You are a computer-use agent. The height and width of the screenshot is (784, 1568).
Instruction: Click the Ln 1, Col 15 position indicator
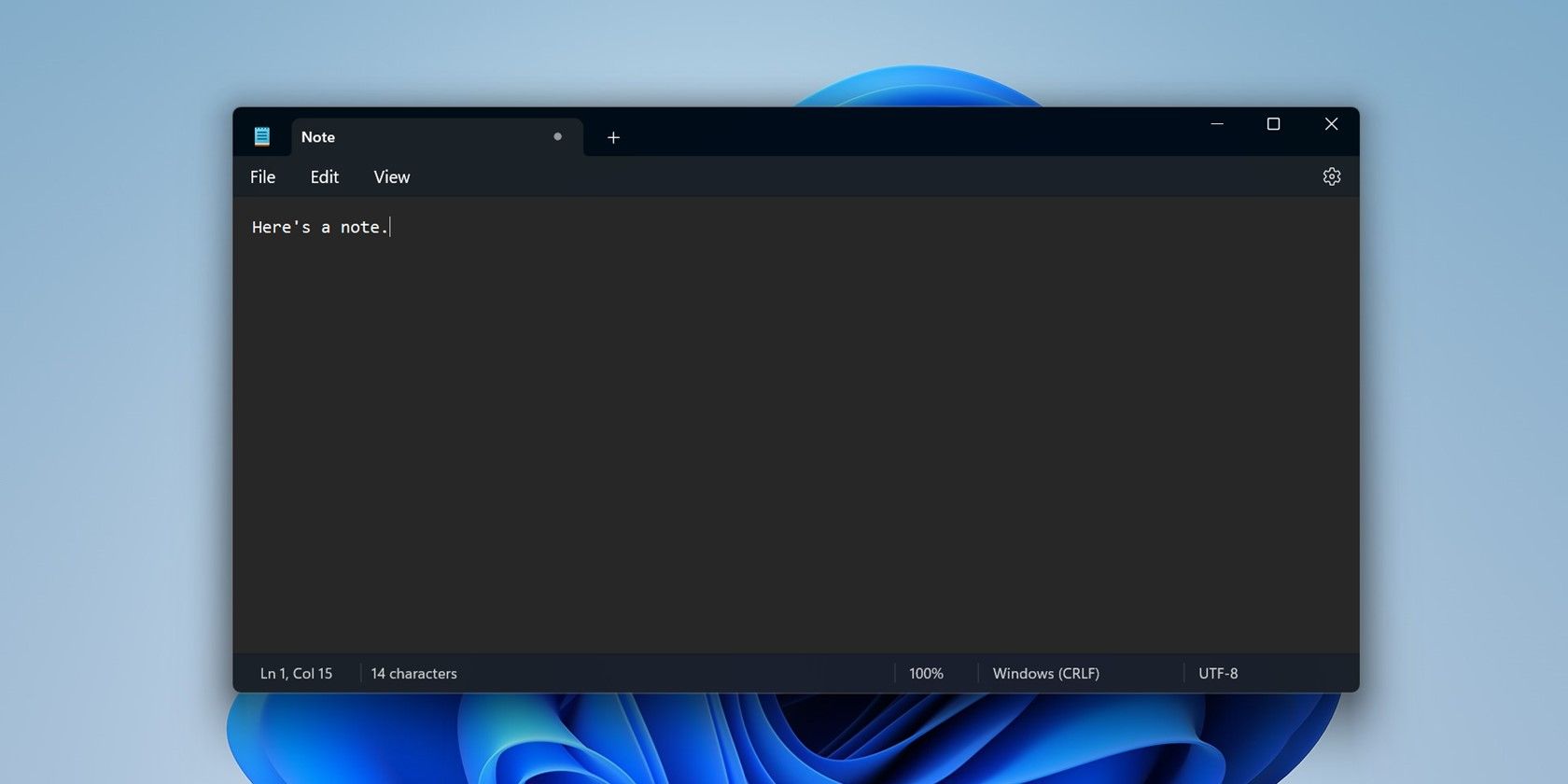pos(296,673)
